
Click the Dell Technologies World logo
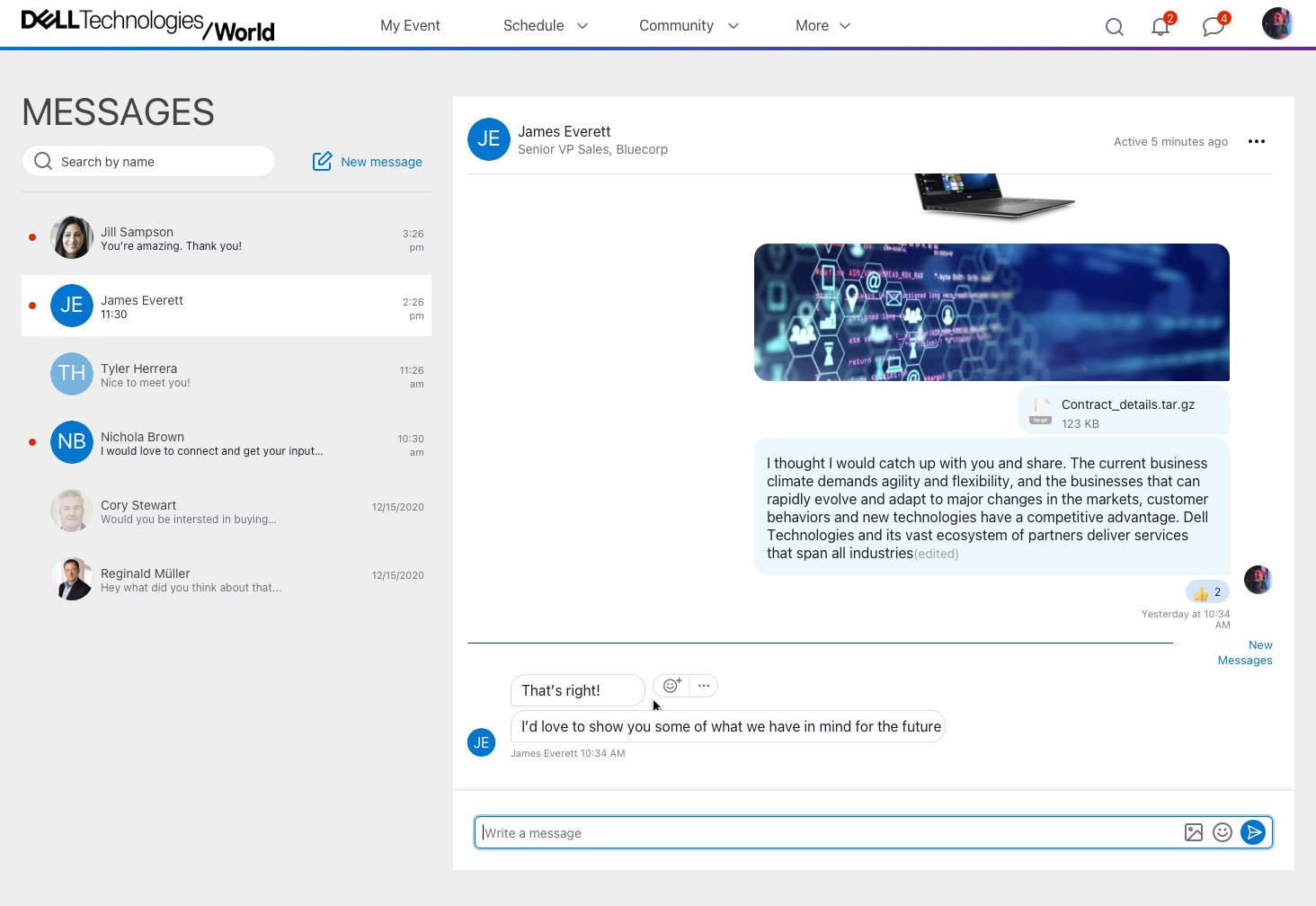pos(147,25)
